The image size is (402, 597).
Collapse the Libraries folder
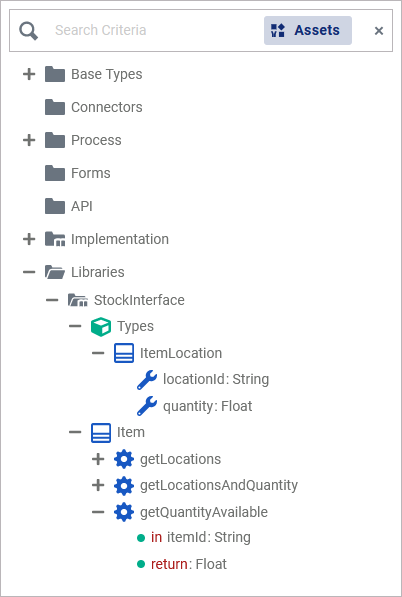pos(29,272)
